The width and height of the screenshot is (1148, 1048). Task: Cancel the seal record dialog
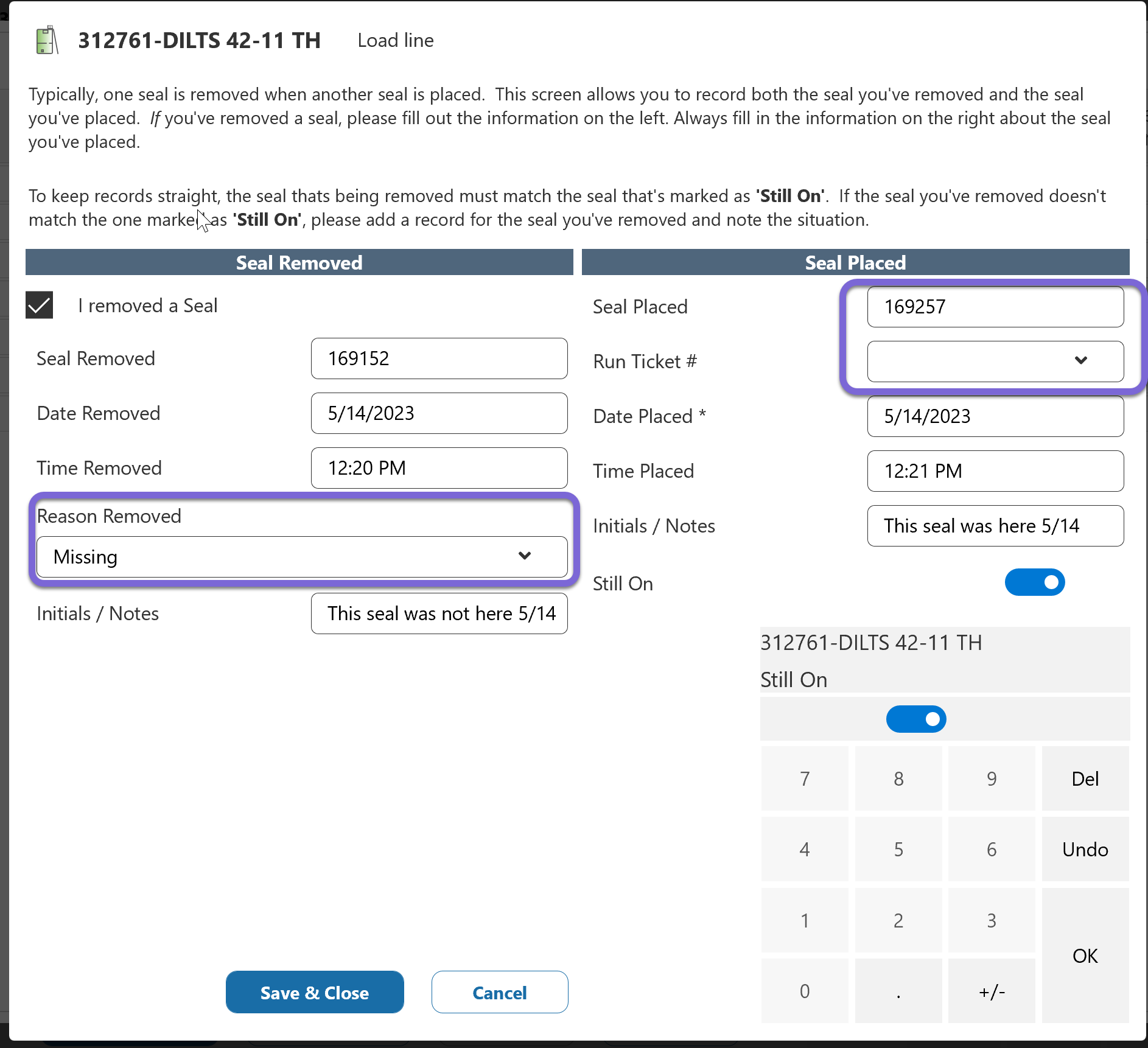[499, 992]
